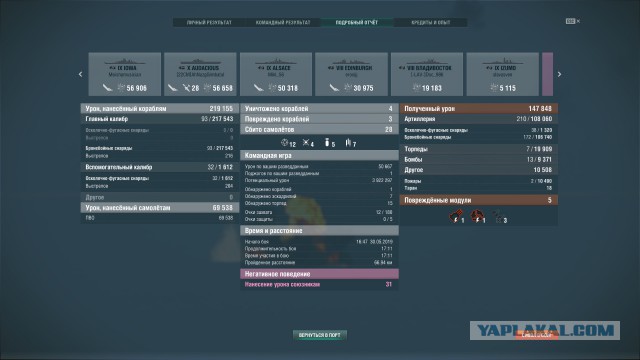Click the Сбито самолётов row
This screenshot has width=640, height=360.
(319, 129)
